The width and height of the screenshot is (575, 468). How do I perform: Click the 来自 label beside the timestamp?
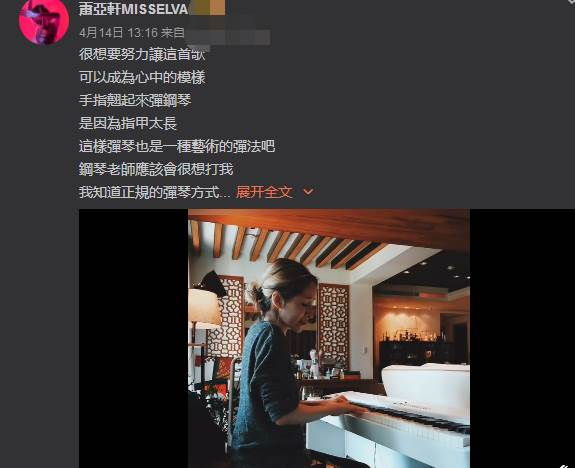(x=173, y=33)
